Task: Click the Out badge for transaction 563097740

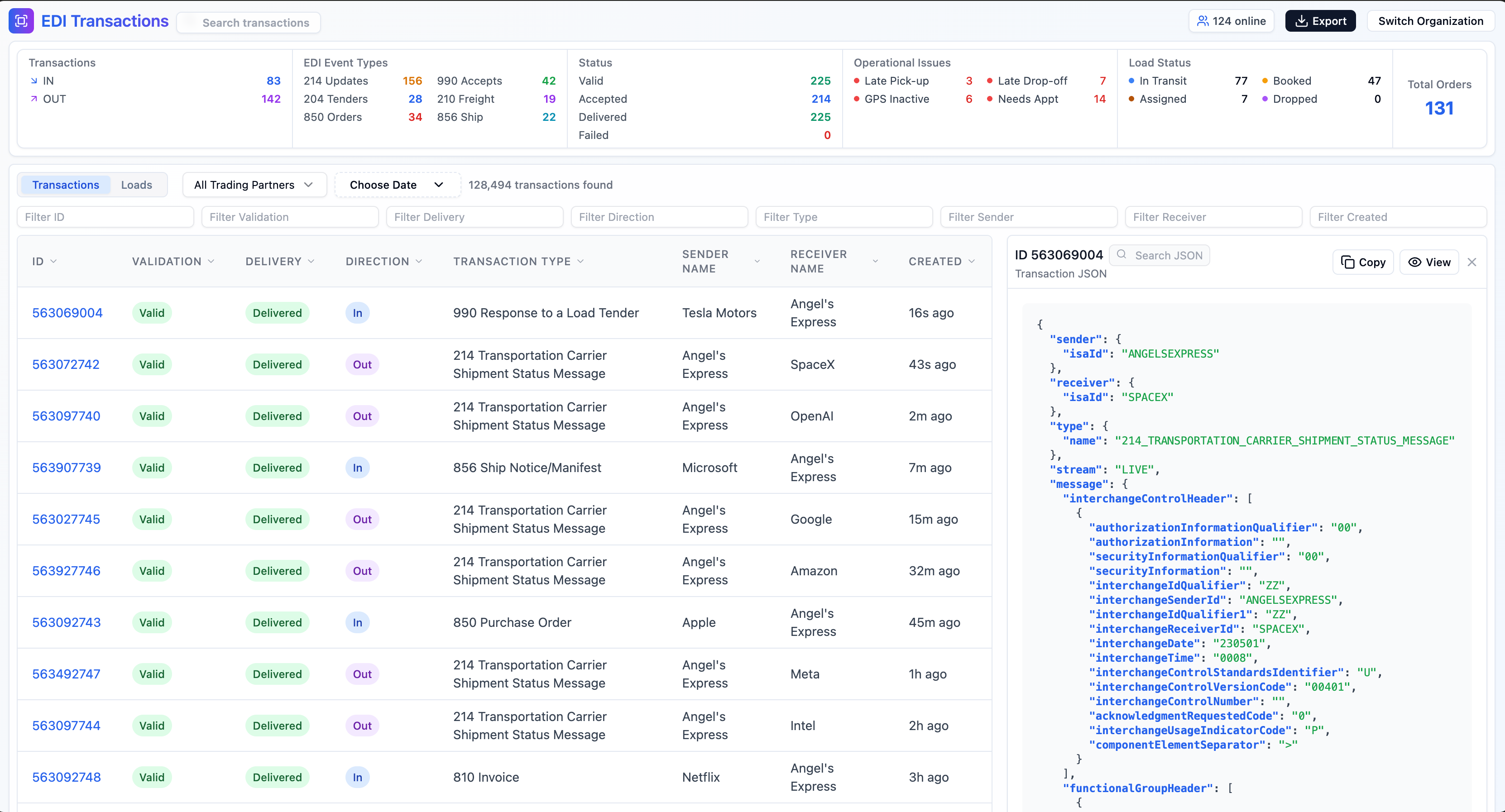Action: pyautogui.click(x=362, y=416)
